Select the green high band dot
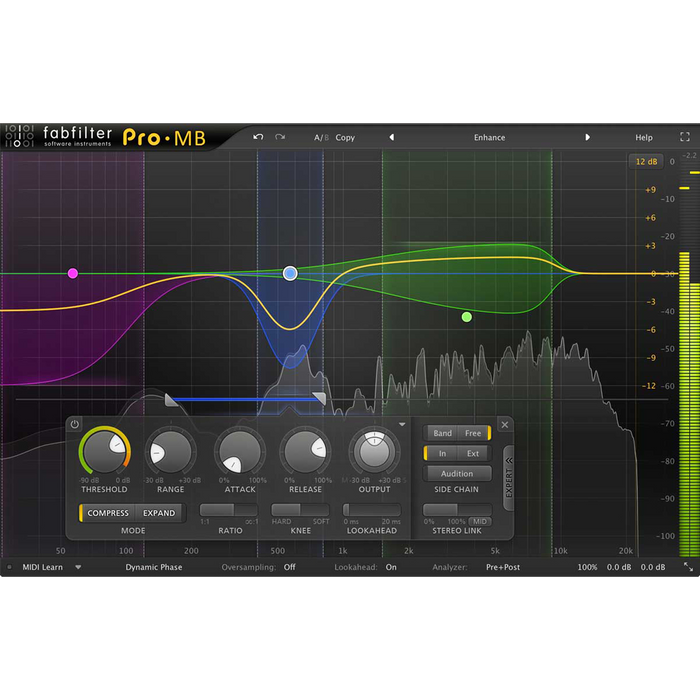Screen dimensions: 700x700 tap(467, 317)
